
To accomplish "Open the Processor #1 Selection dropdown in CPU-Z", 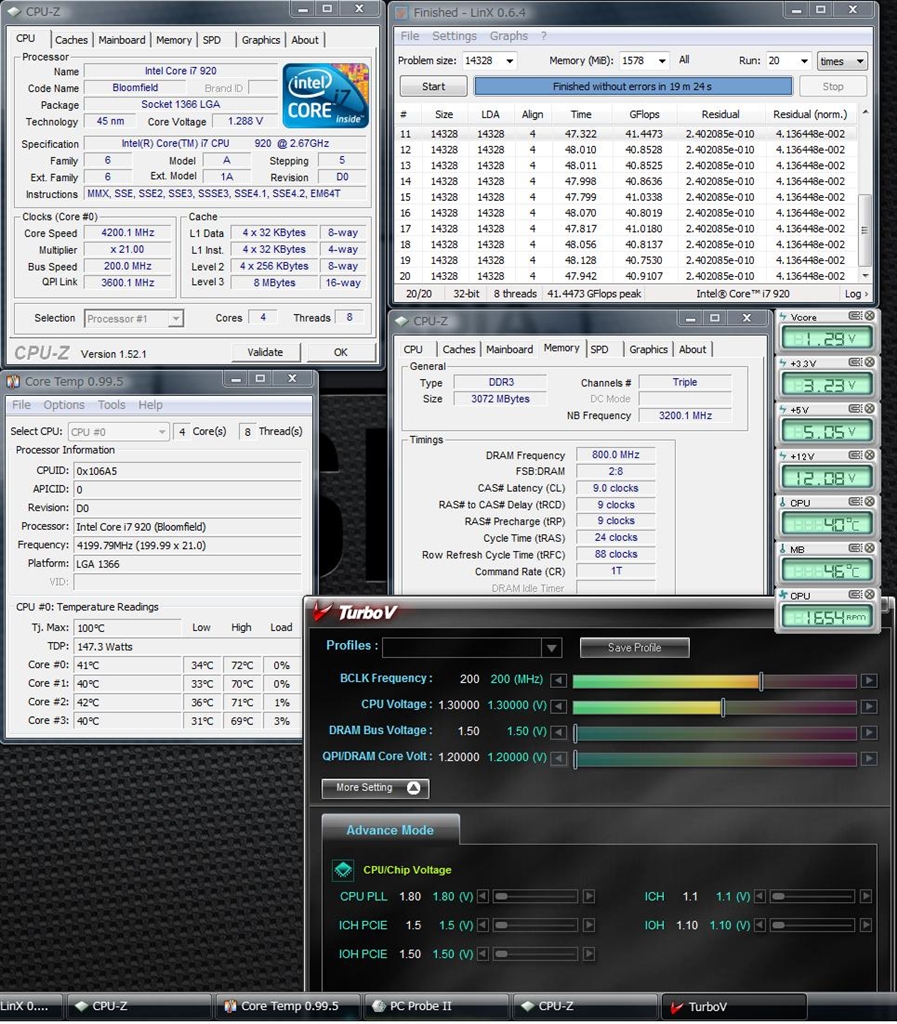I will [x=134, y=319].
